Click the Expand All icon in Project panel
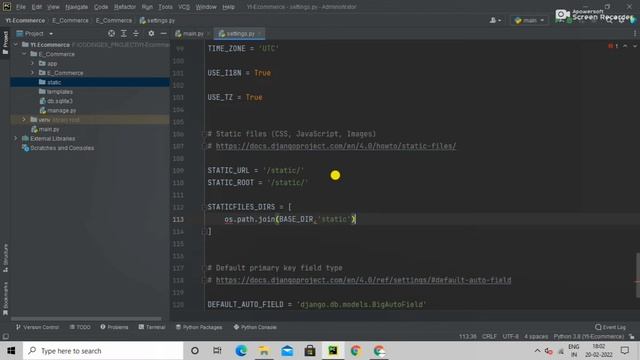Image resolution: width=640 pixels, height=360 pixels. pyautogui.click(x=124, y=33)
